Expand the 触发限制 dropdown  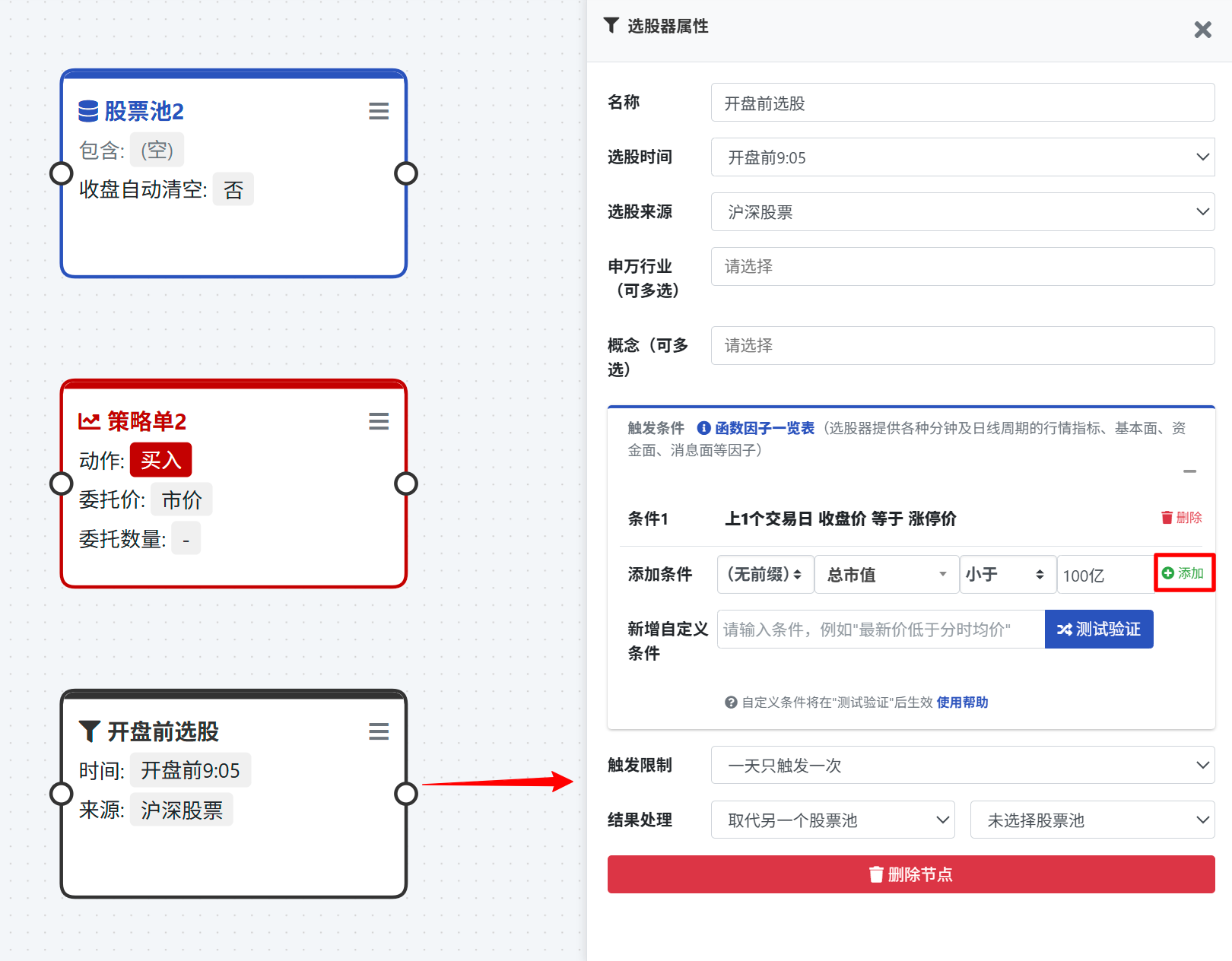(x=962, y=766)
